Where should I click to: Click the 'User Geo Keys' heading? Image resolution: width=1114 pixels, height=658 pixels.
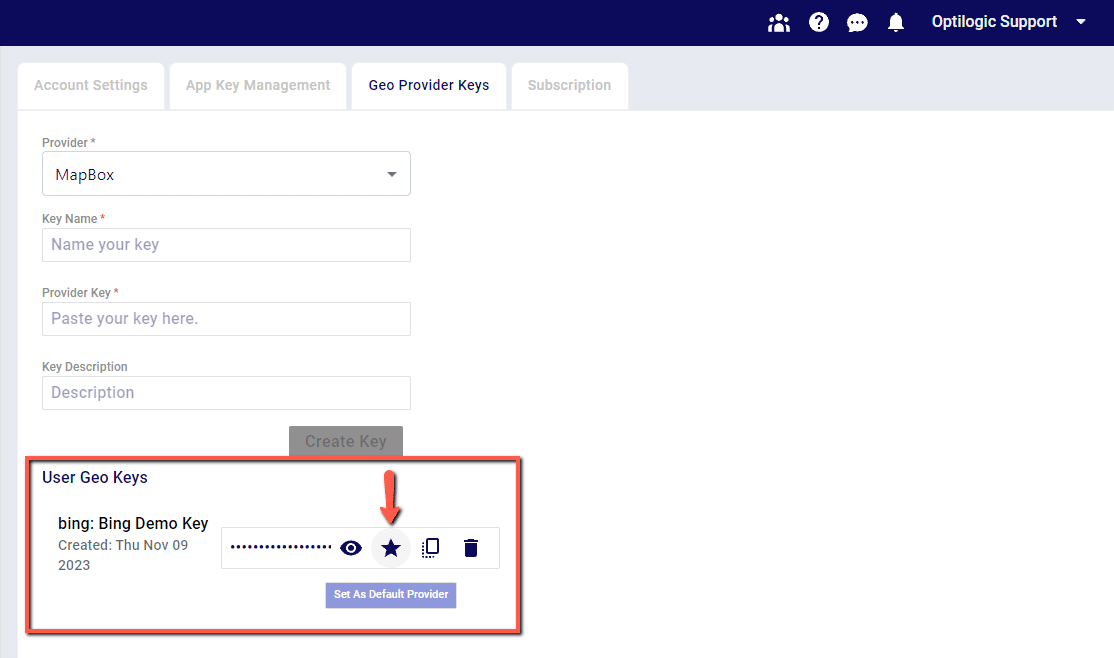[94, 478]
